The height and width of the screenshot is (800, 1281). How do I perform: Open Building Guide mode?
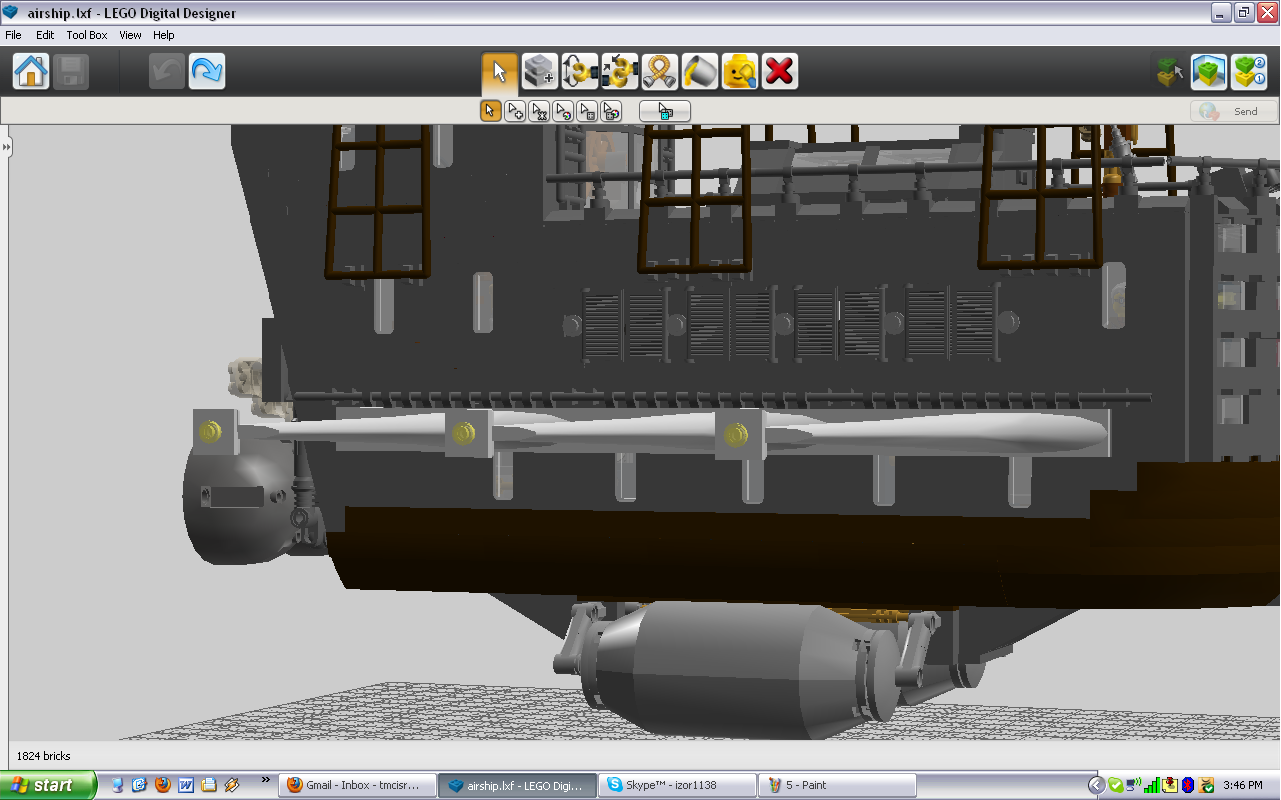[1249, 72]
